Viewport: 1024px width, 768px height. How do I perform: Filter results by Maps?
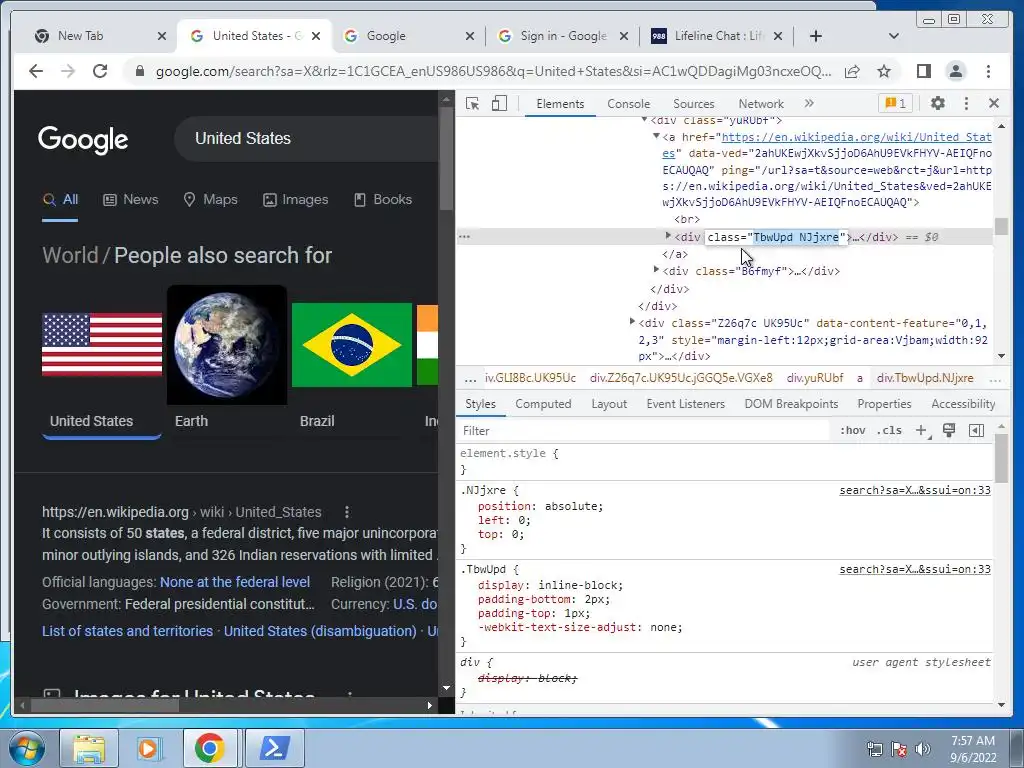[x=210, y=199]
